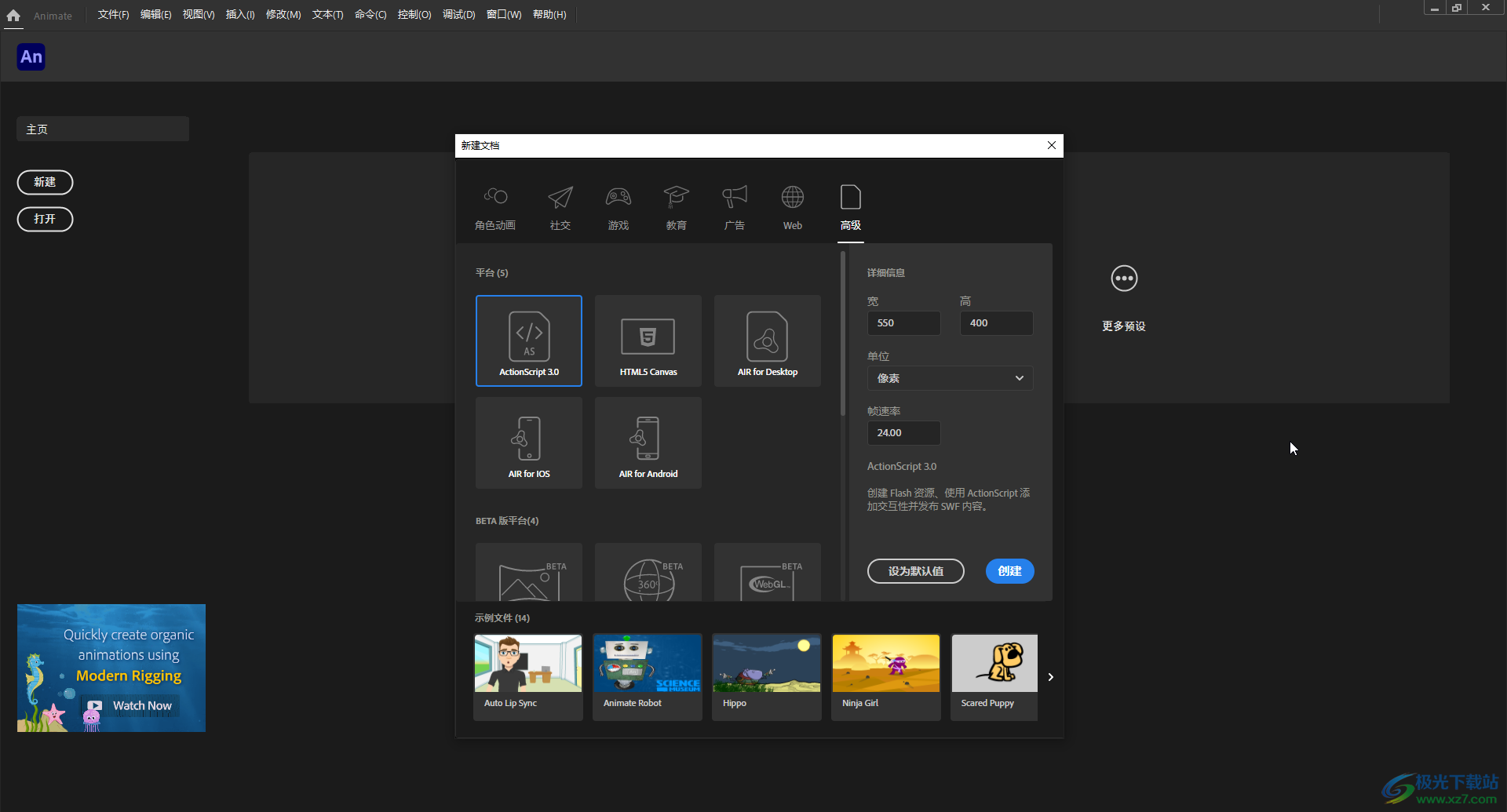Click the platform list scrollbar
Screen dimensions: 1507x812
pyautogui.click(x=843, y=333)
